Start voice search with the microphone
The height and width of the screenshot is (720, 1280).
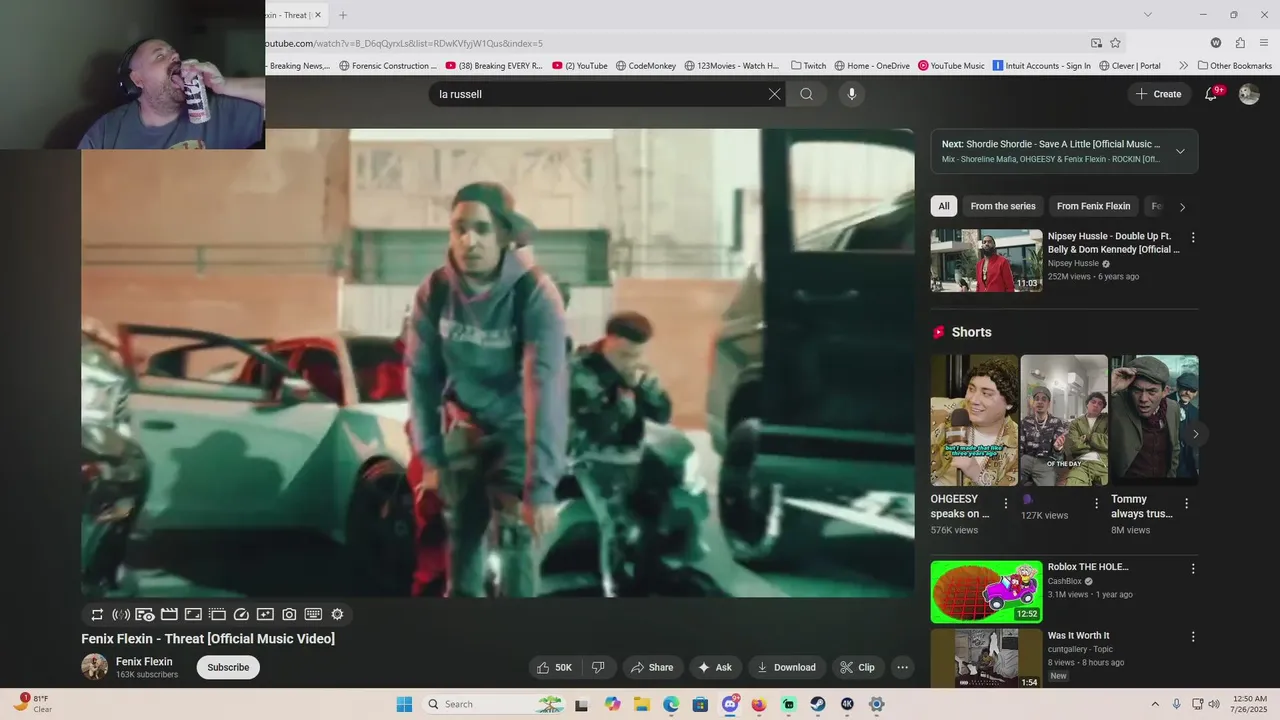(852, 94)
